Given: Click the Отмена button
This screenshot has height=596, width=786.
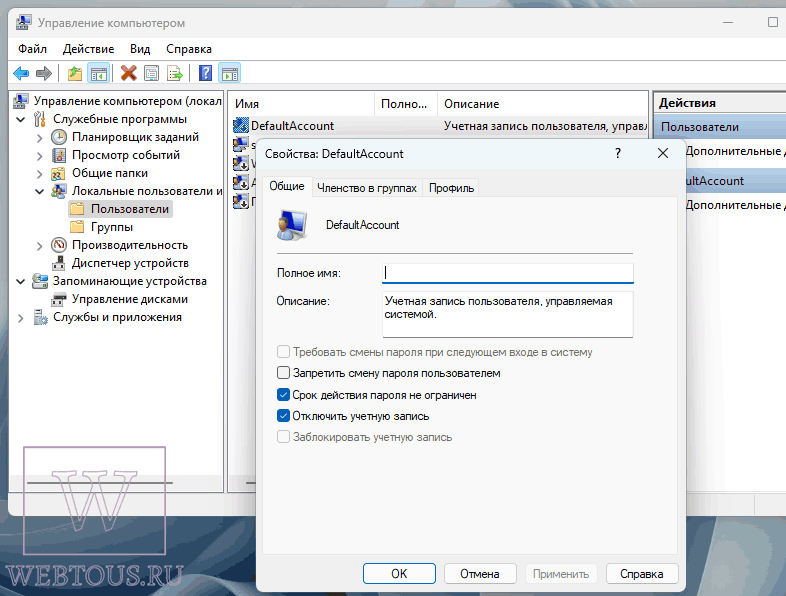Looking at the screenshot, I should tap(480, 573).
